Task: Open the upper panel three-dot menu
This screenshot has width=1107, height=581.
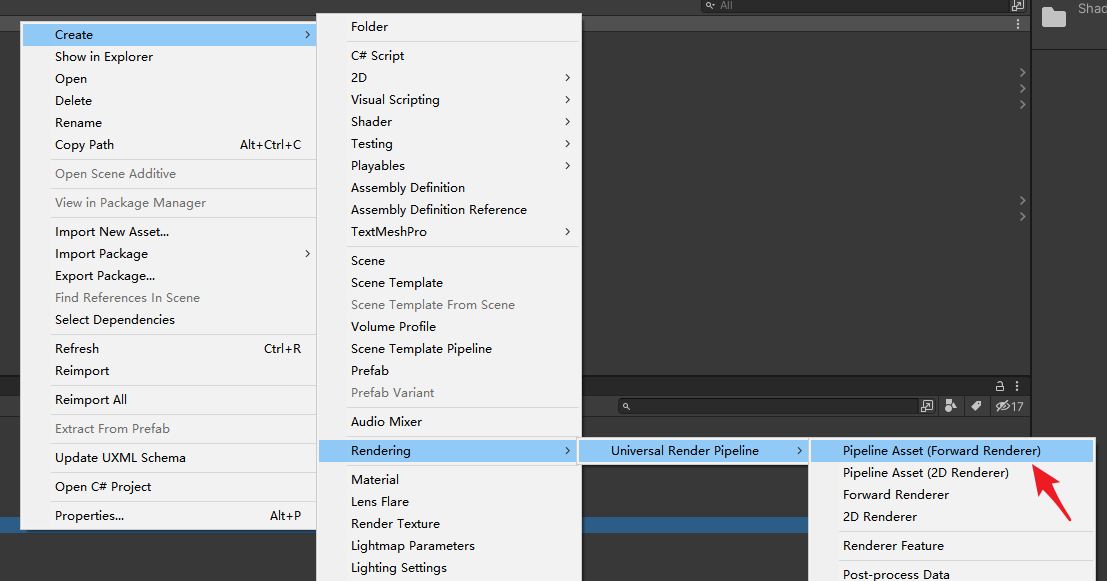Action: [x=1017, y=24]
